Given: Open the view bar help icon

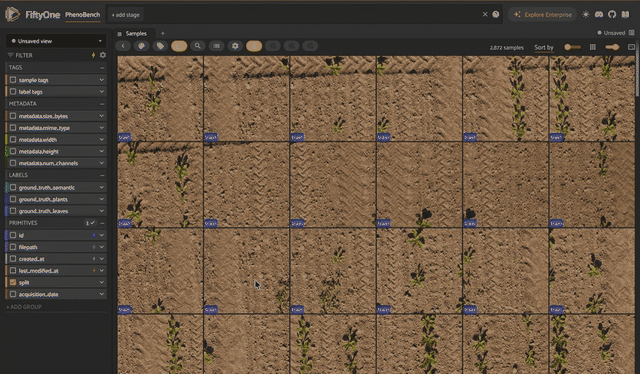Looking at the screenshot, I should point(496,14).
